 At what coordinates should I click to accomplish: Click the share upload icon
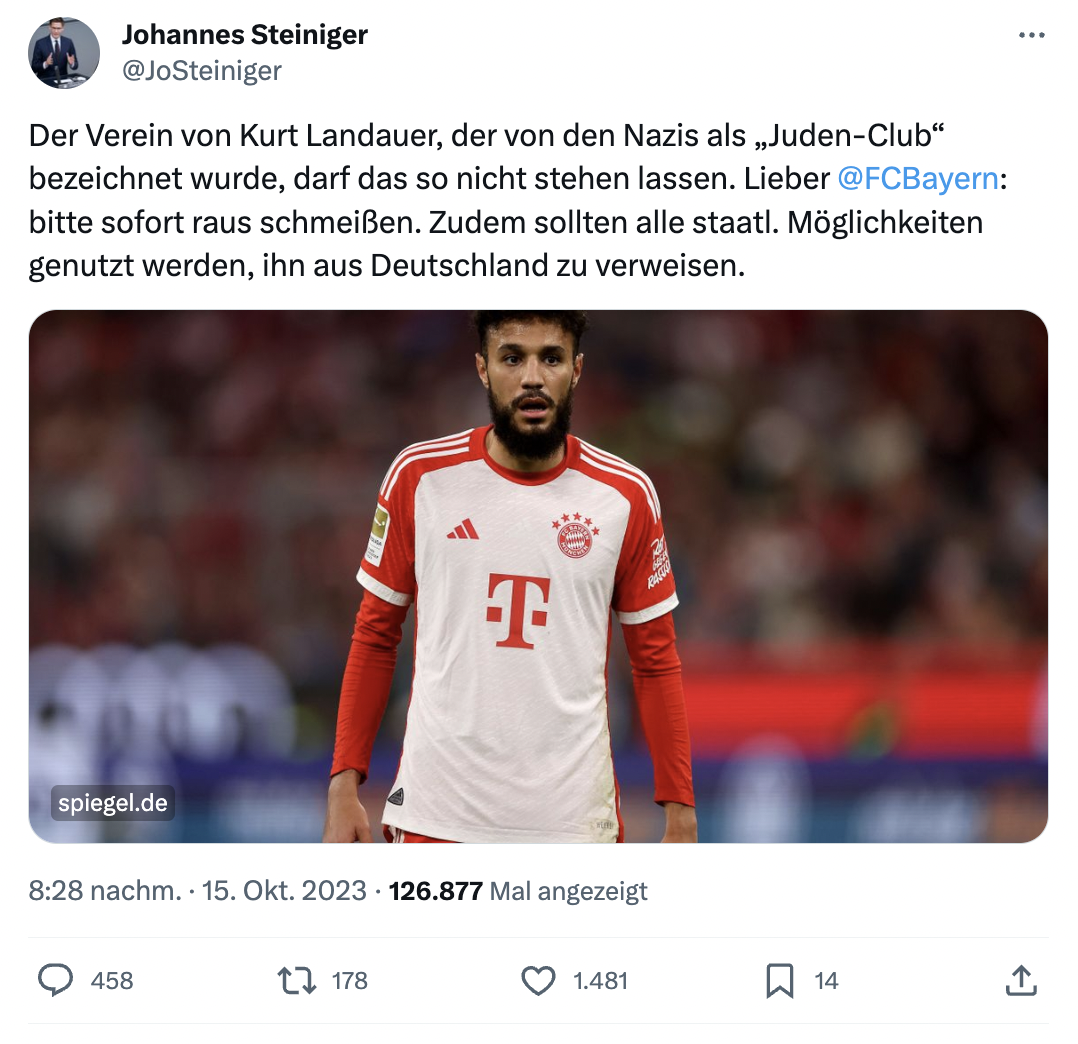(x=1021, y=980)
